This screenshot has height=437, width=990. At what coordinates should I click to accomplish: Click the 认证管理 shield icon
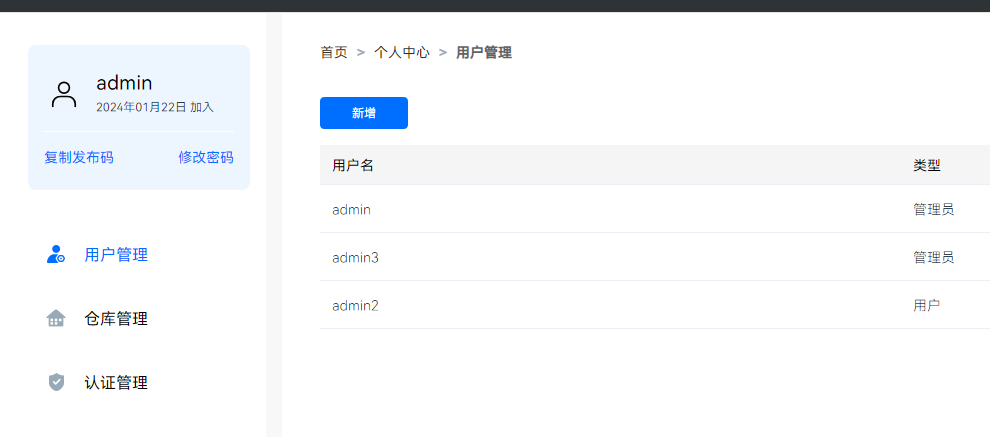tap(56, 383)
